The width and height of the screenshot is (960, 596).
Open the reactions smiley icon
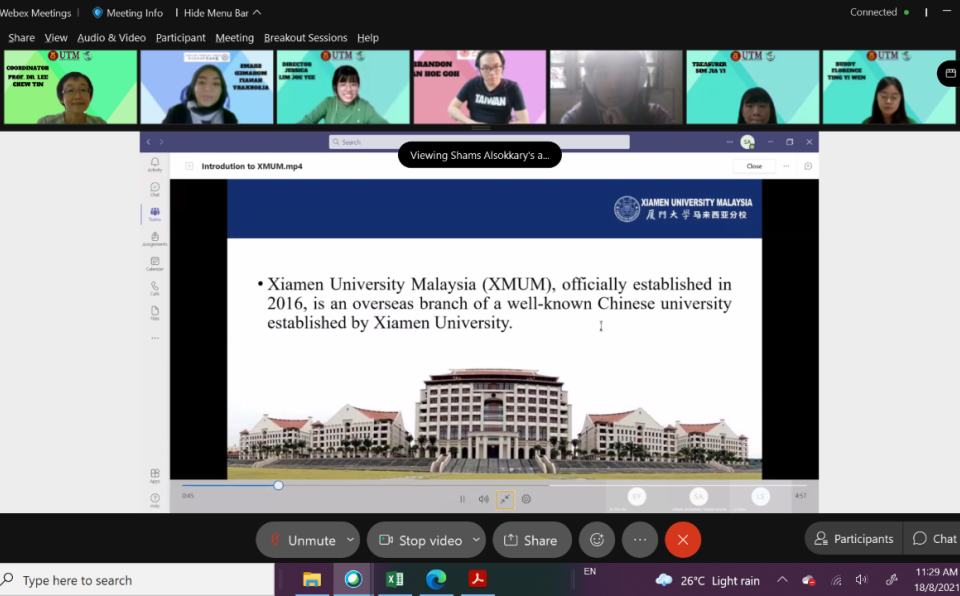(597, 540)
